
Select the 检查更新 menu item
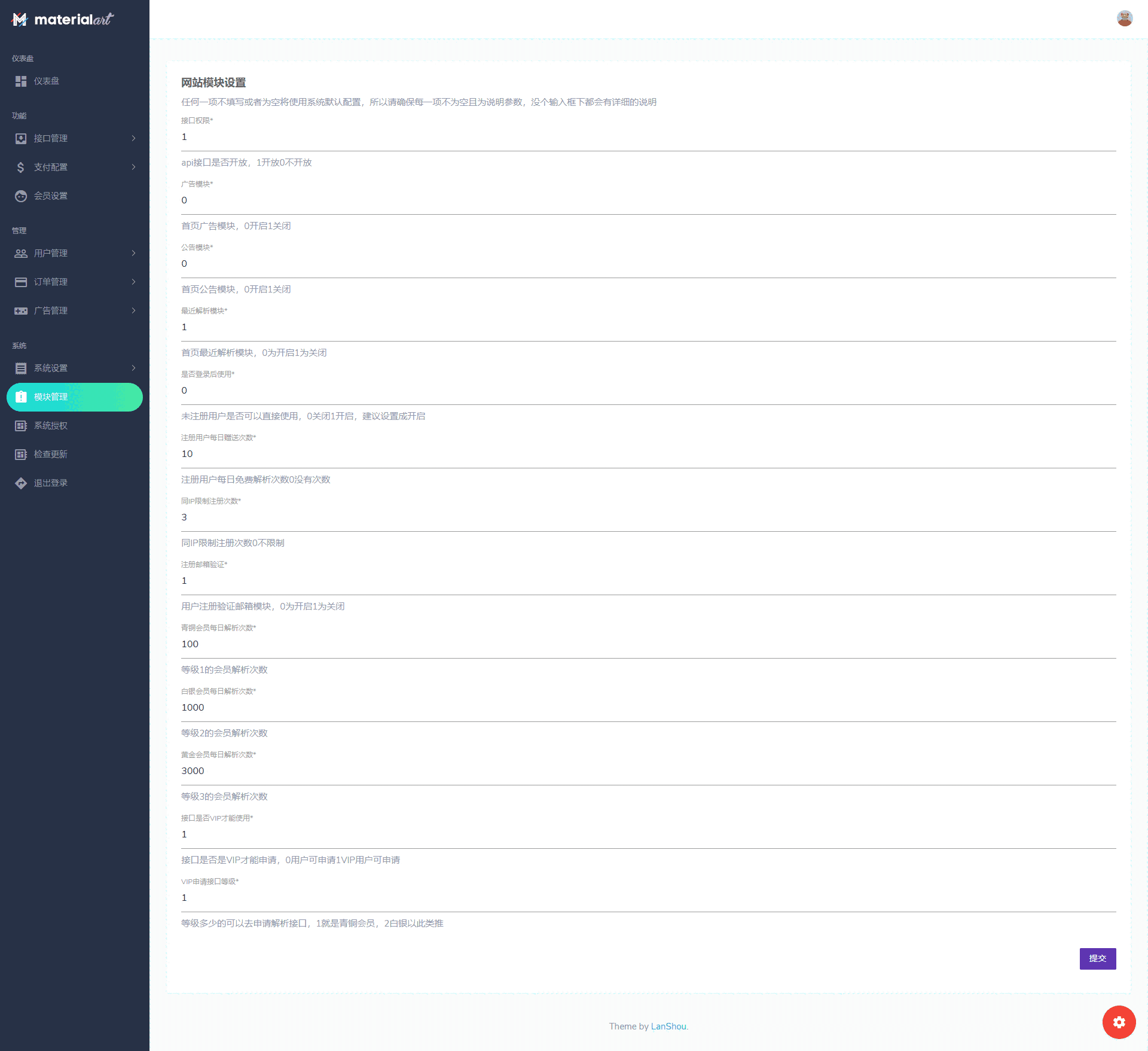tap(51, 455)
